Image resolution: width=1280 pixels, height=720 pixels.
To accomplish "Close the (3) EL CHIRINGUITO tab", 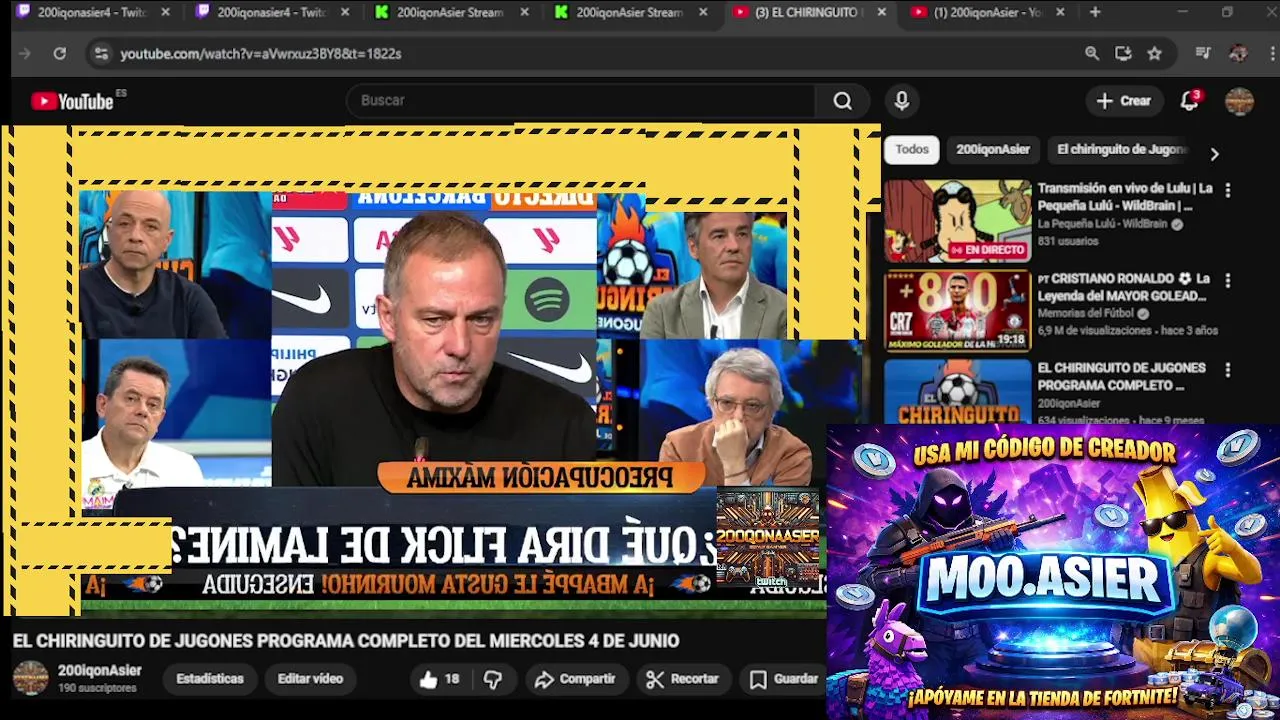I will 881,12.
